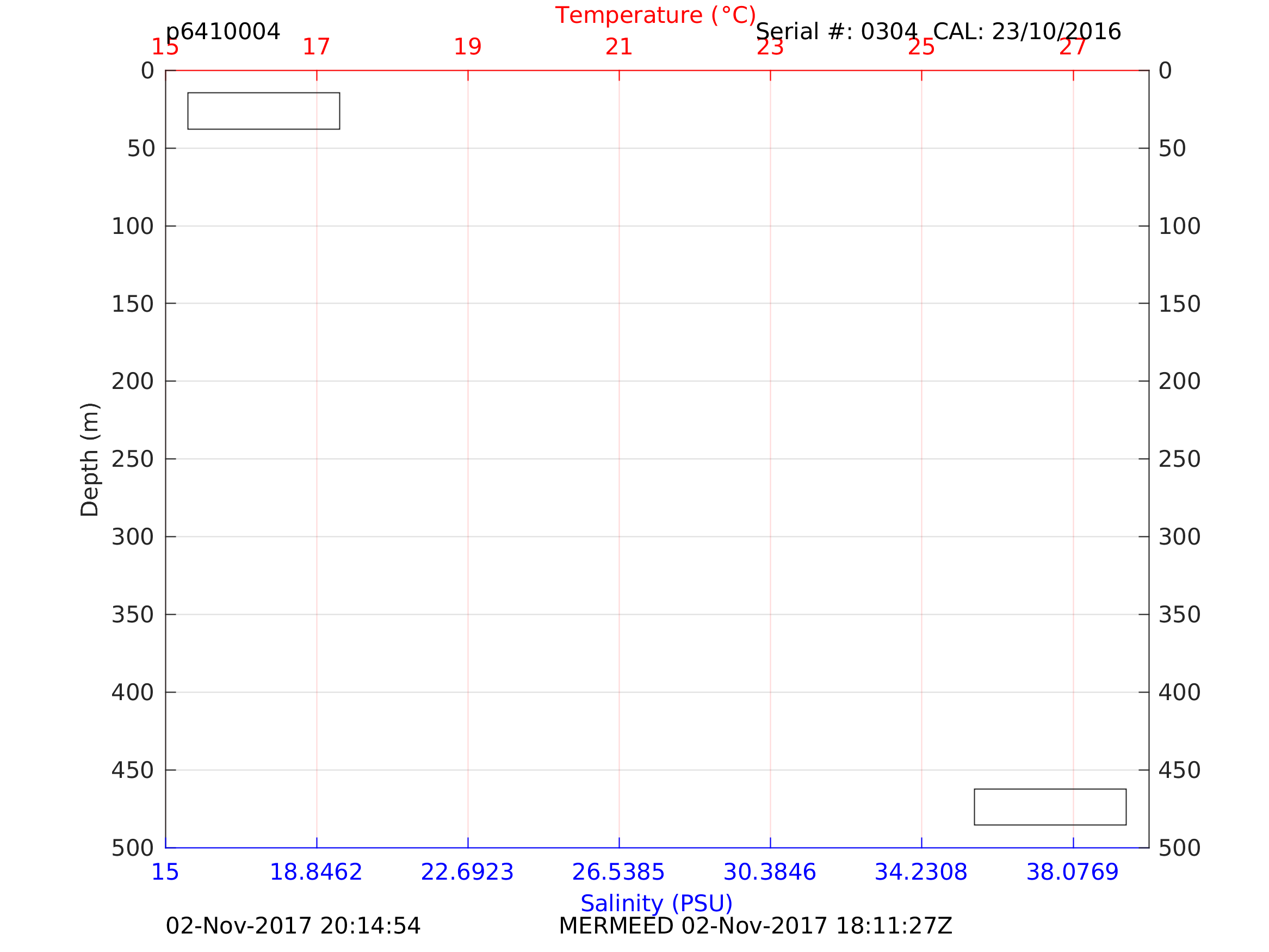Click timestamp '02-Nov-2017 20:14:54'

pyautogui.click(x=293, y=926)
